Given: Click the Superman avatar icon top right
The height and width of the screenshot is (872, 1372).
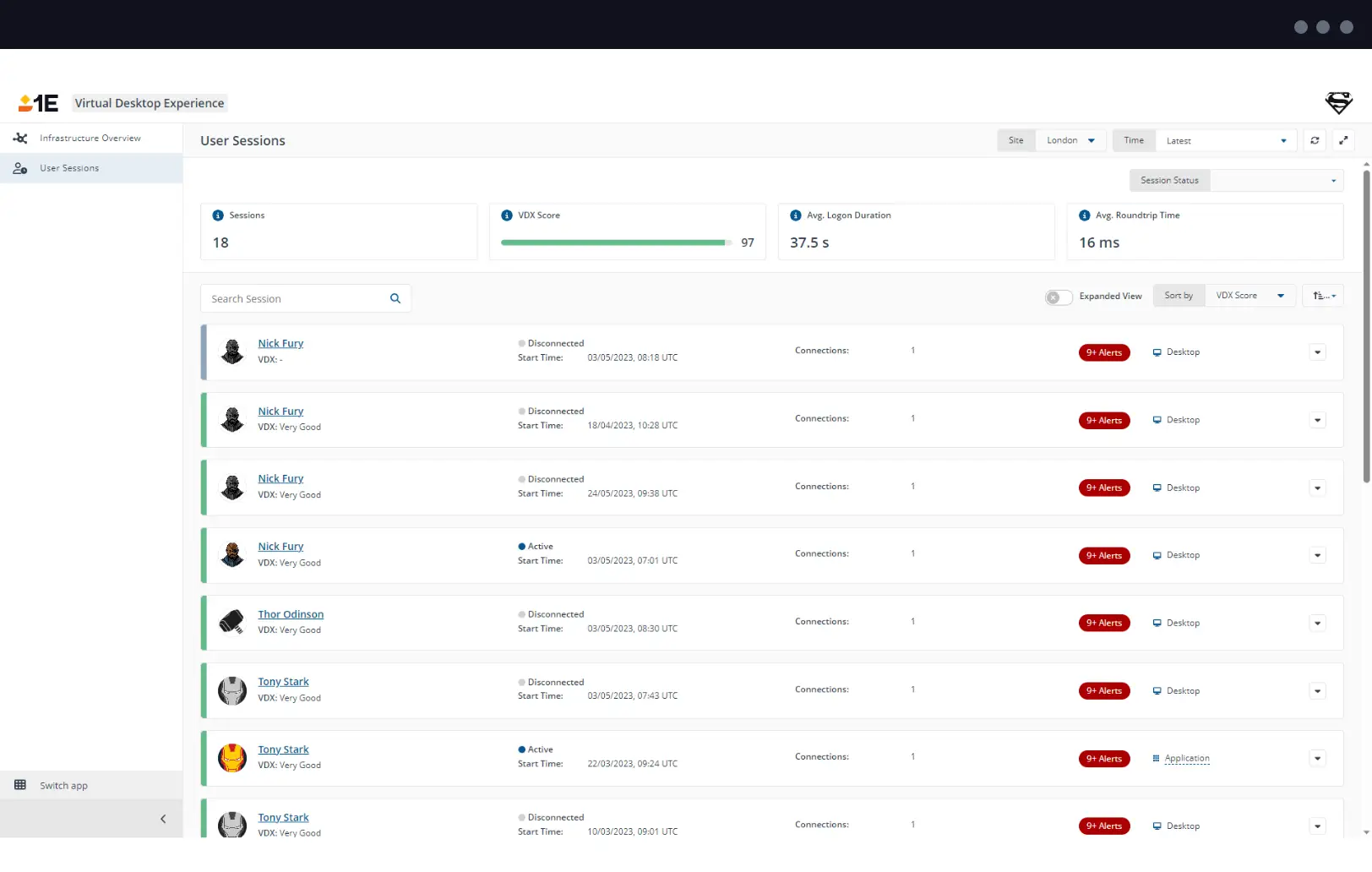Looking at the screenshot, I should tap(1338, 102).
